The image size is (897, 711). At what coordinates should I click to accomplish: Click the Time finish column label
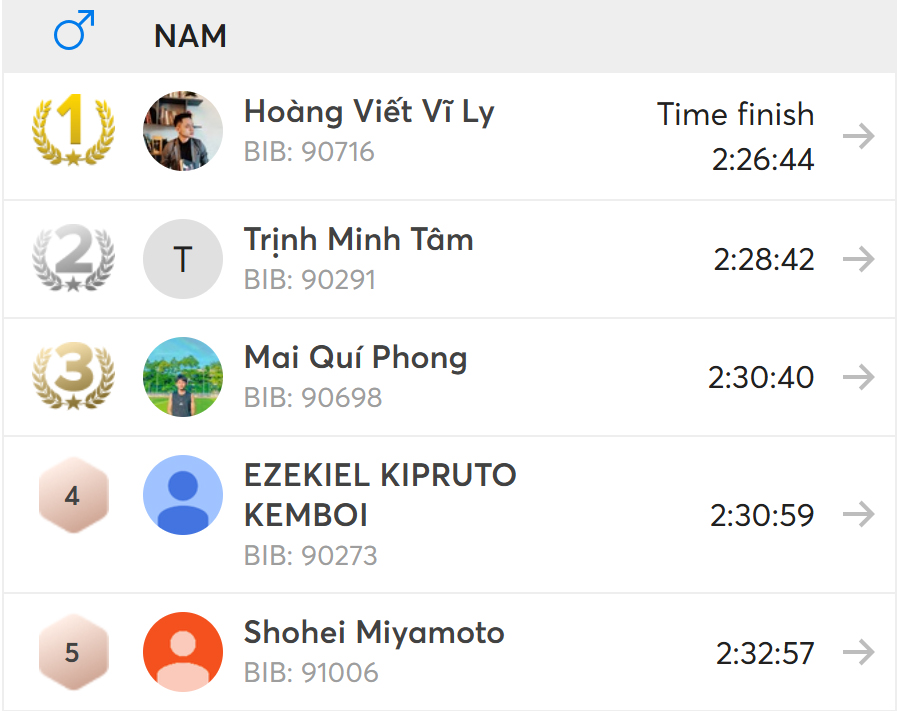tap(735, 114)
